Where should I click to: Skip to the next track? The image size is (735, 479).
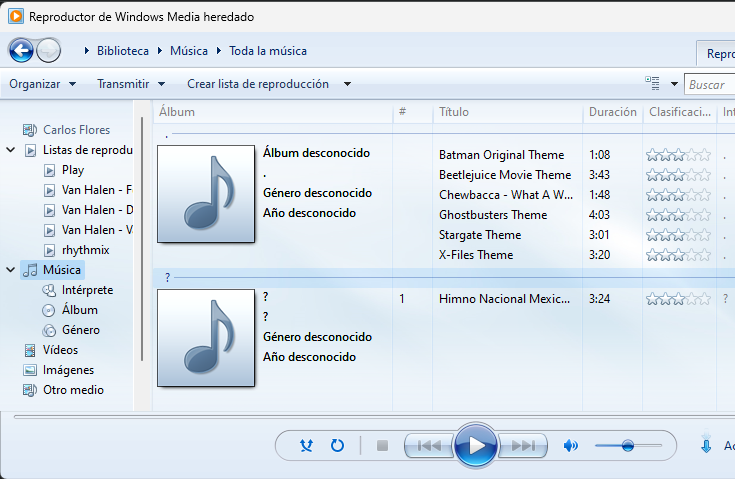[523, 446]
